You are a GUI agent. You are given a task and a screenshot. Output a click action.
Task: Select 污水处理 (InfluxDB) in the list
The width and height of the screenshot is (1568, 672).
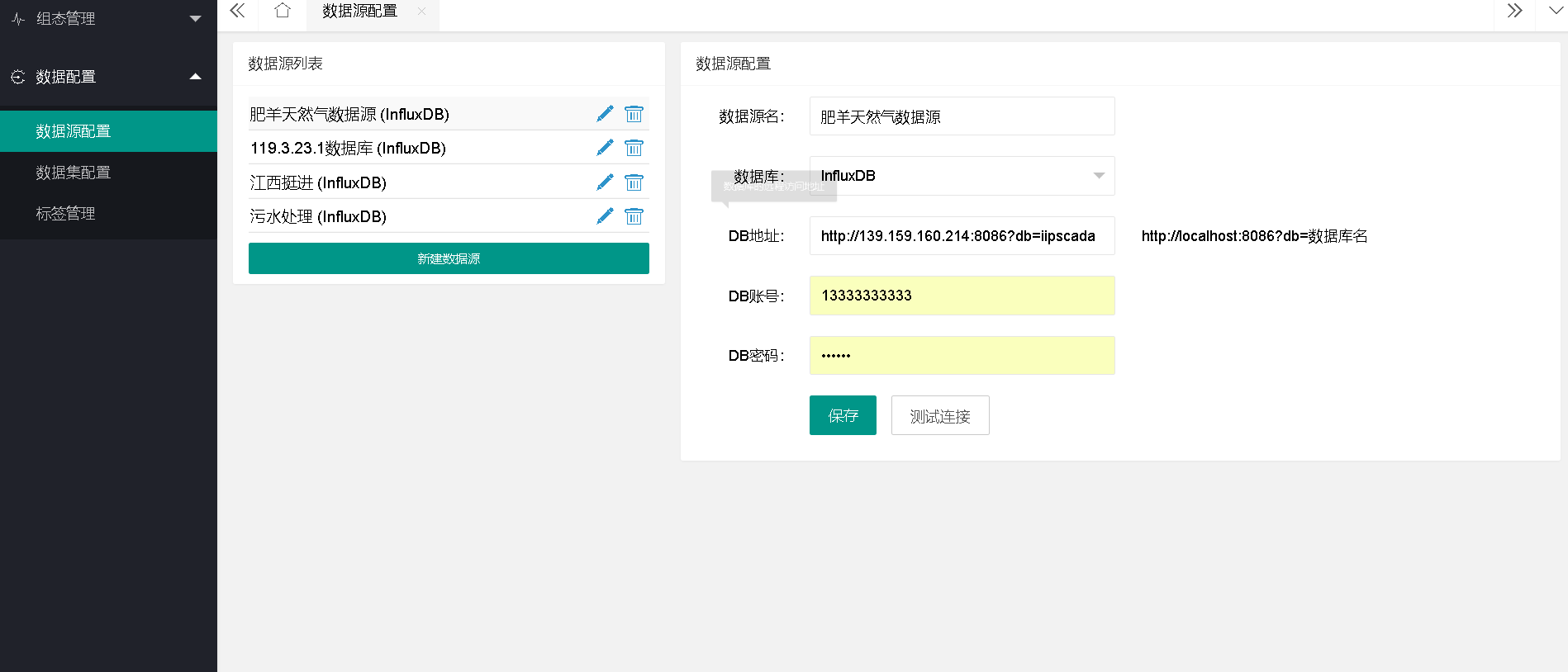[318, 216]
